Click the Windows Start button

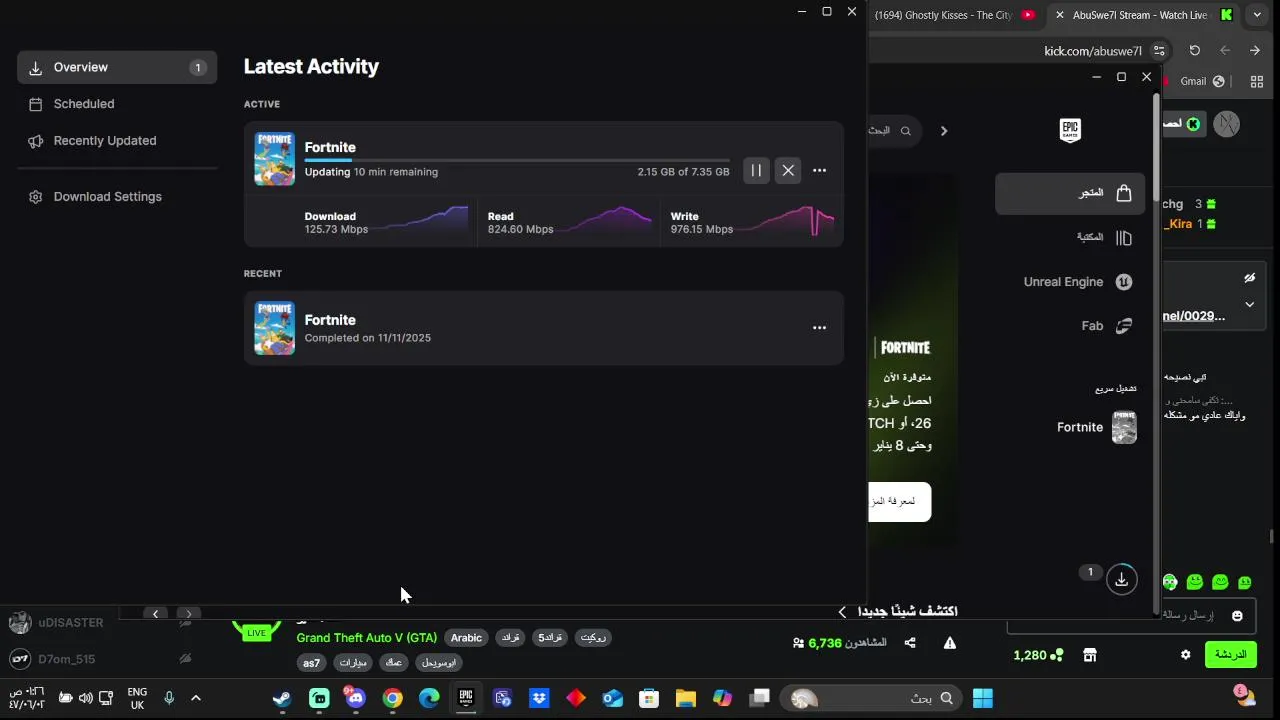[983, 698]
